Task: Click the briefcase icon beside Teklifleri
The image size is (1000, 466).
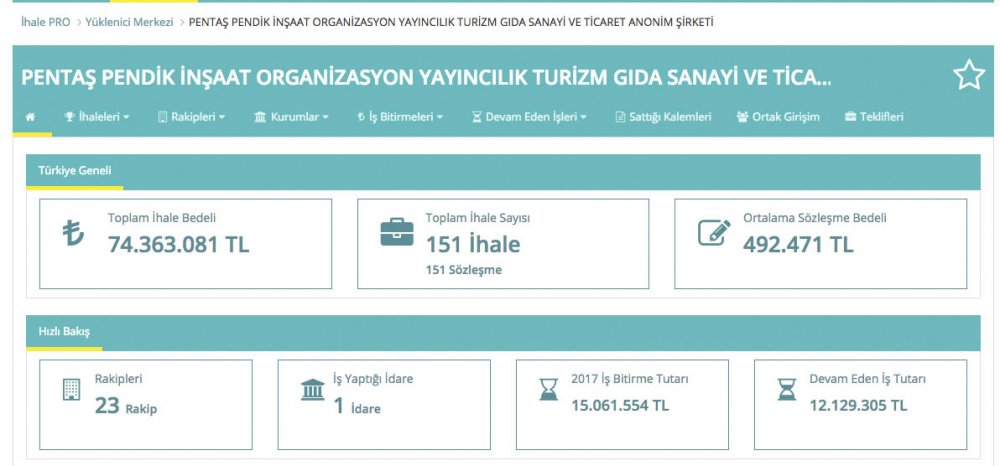Action: click(850, 117)
